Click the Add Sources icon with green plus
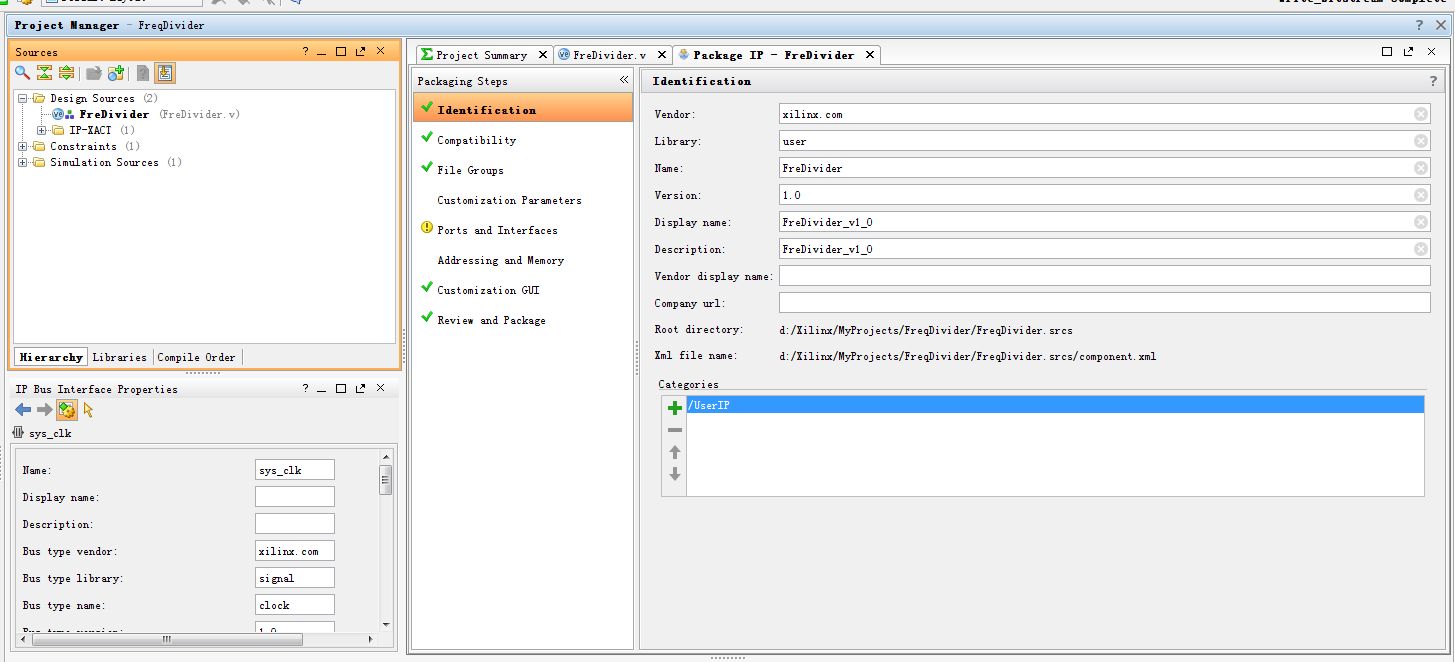The image size is (1455, 662). pyautogui.click(x=116, y=73)
